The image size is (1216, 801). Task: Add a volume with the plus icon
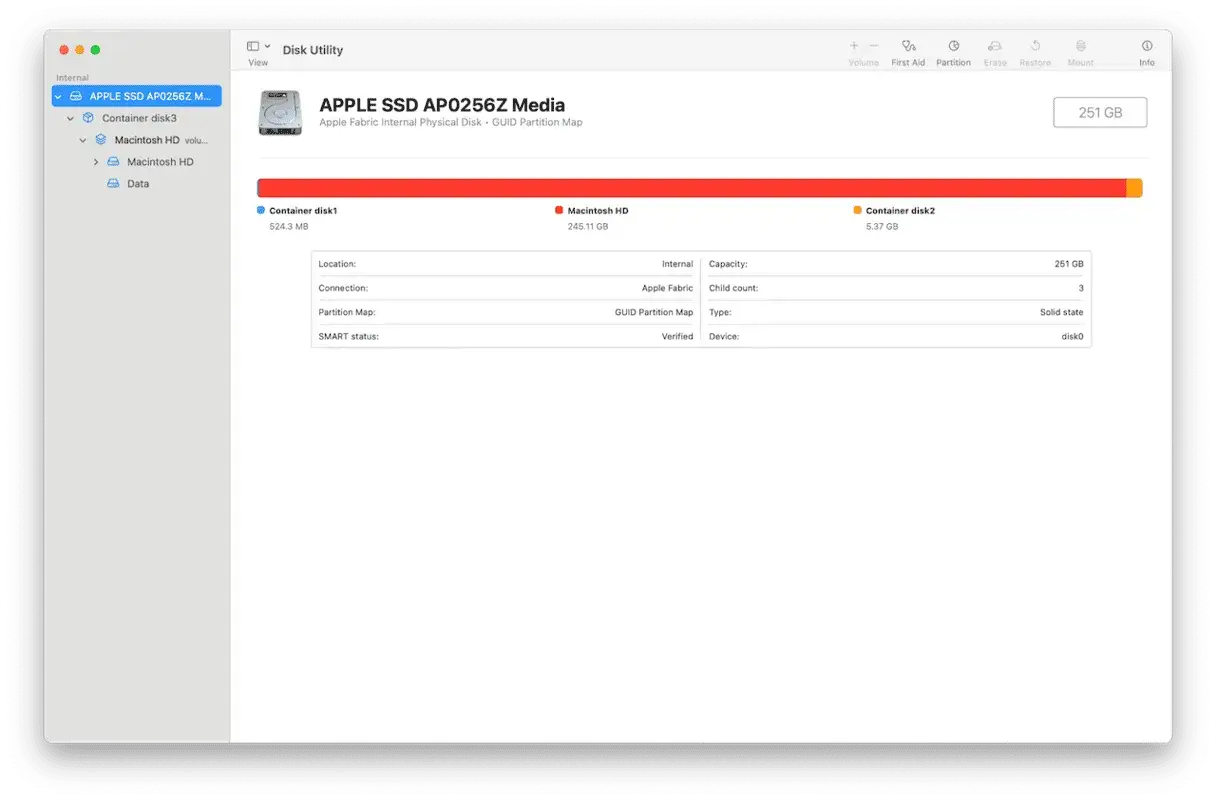pos(854,46)
